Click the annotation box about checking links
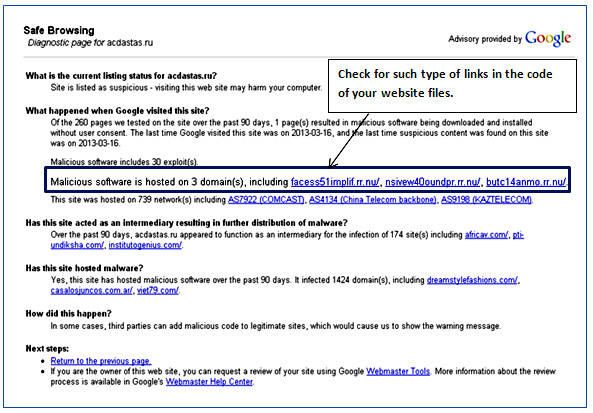The image size is (593, 413). 452,86
